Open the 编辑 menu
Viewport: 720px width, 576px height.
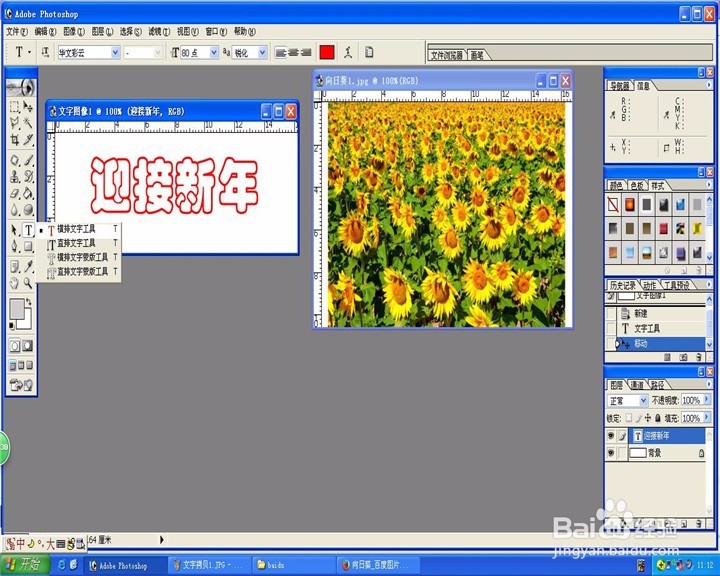point(45,31)
